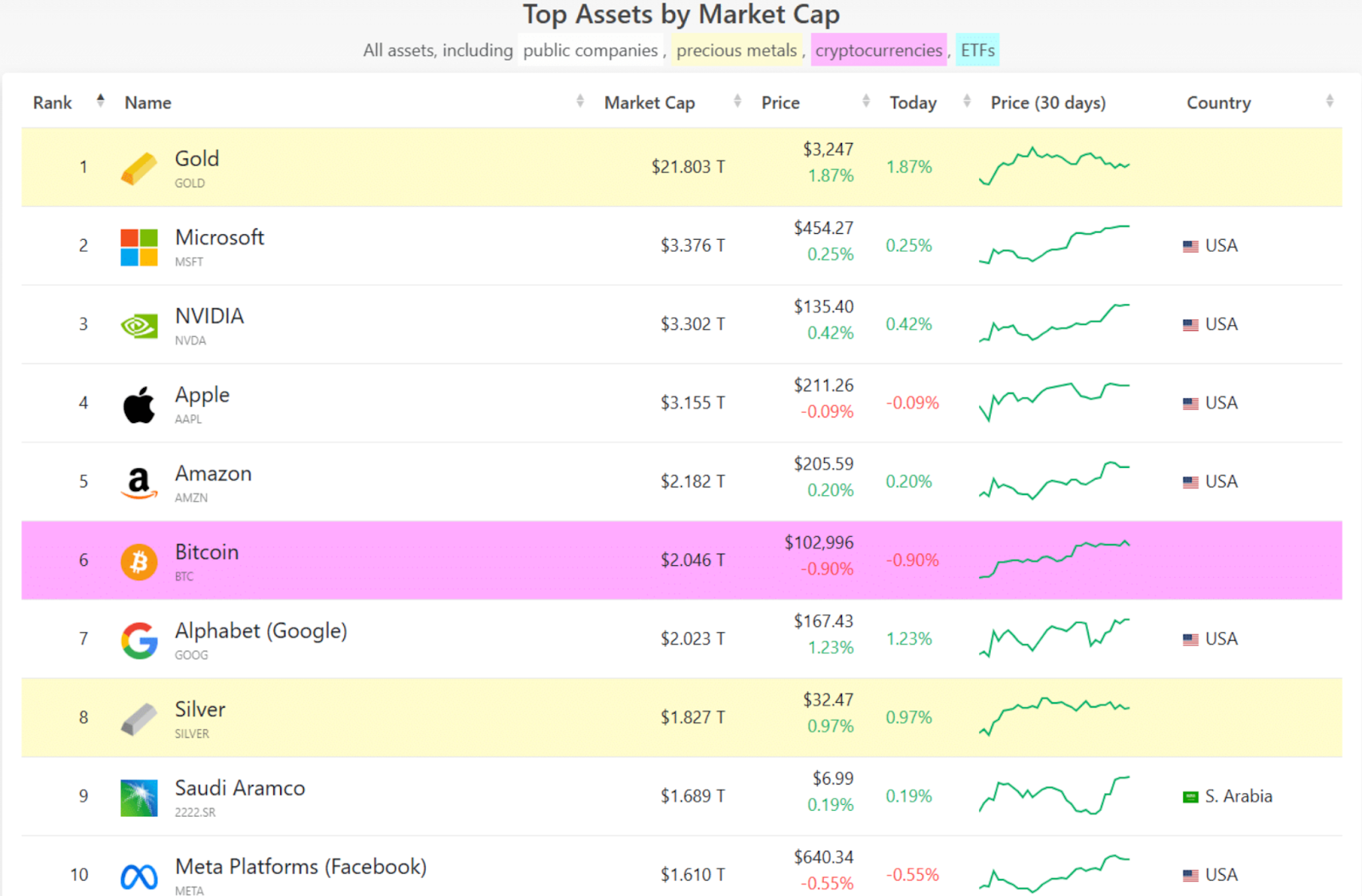Open the NVIDIA company link
The height and width of the screenshot is (896, 1362).
pos(209,317)
